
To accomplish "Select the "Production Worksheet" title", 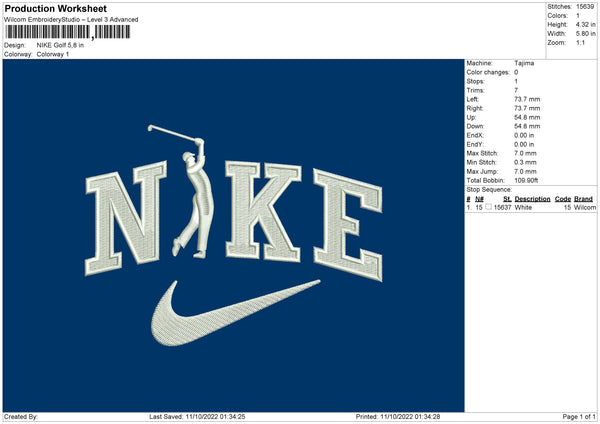I will (55, 8).
